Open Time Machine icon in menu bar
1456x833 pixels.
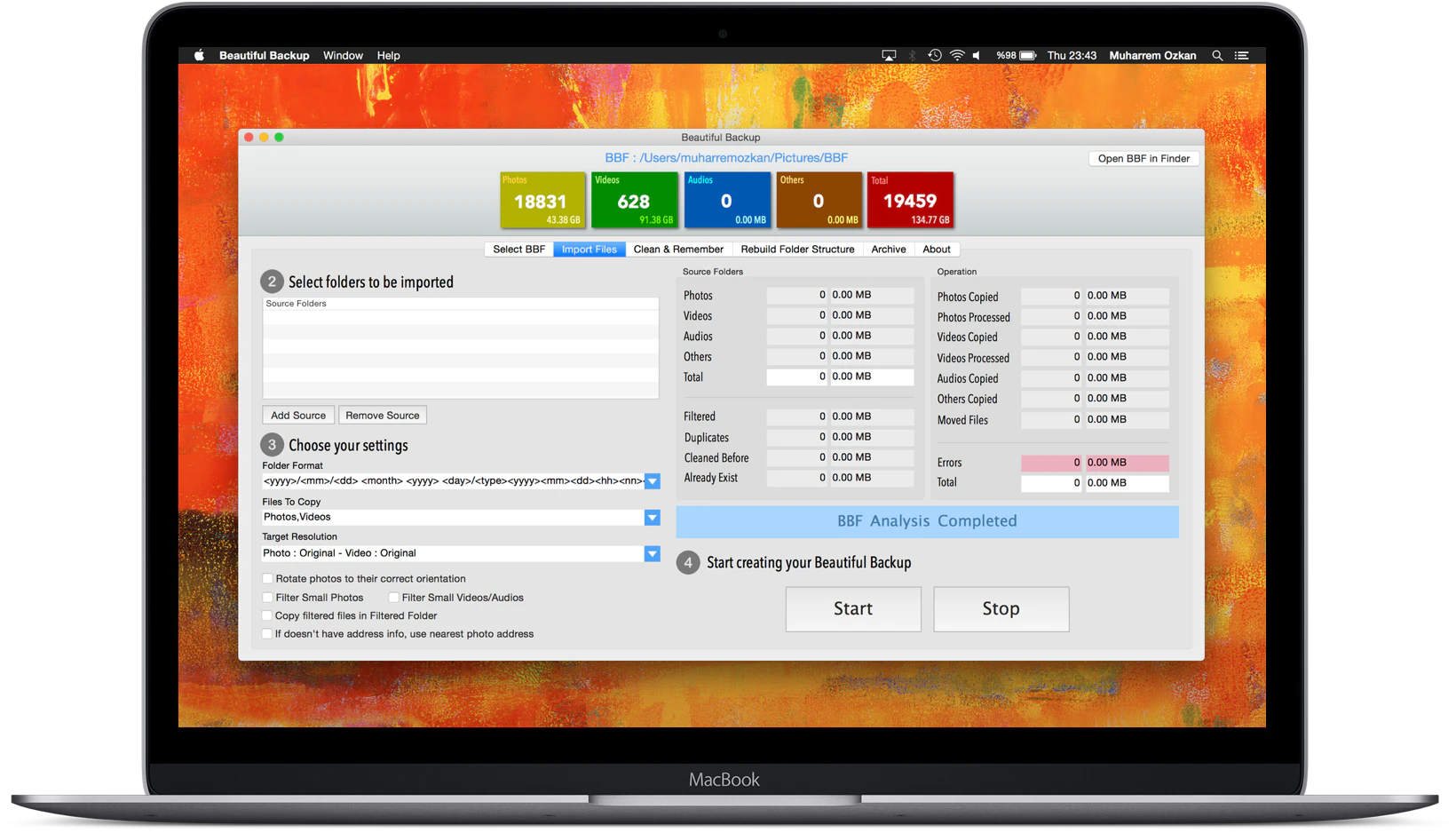click(x=935, y=55)
